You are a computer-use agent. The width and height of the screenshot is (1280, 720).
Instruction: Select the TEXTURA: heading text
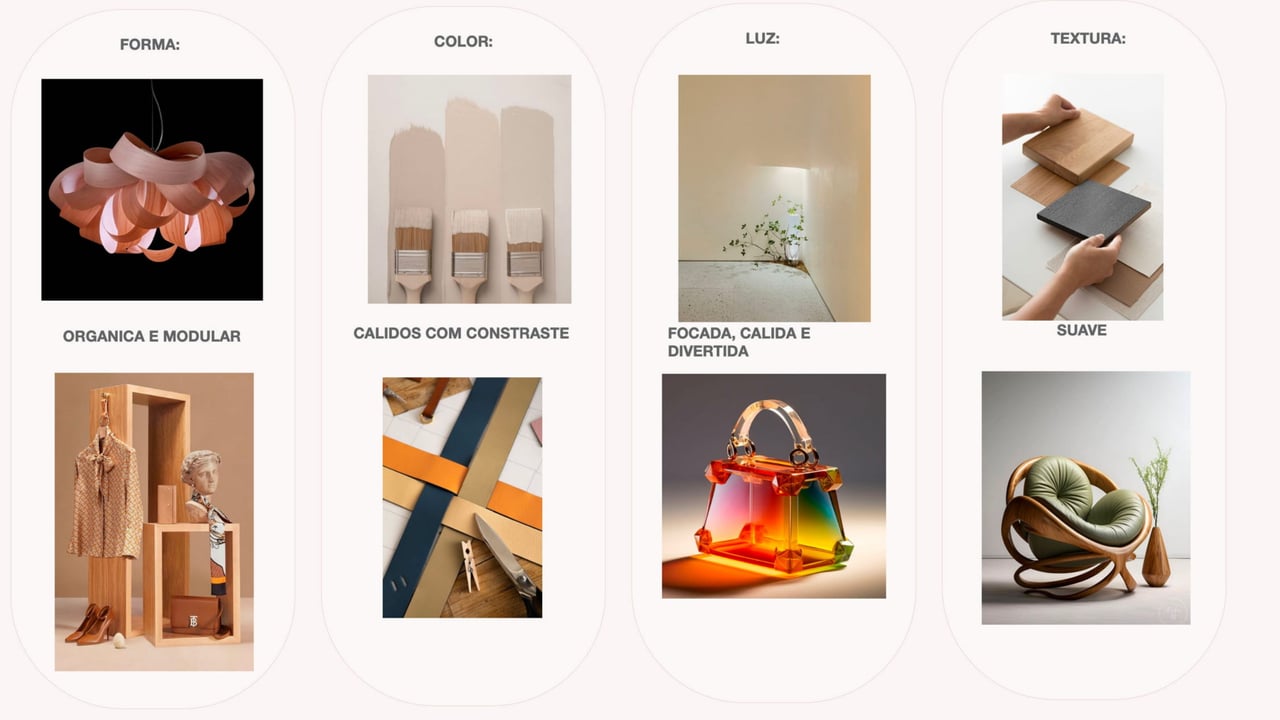[x=1088, y=39]
